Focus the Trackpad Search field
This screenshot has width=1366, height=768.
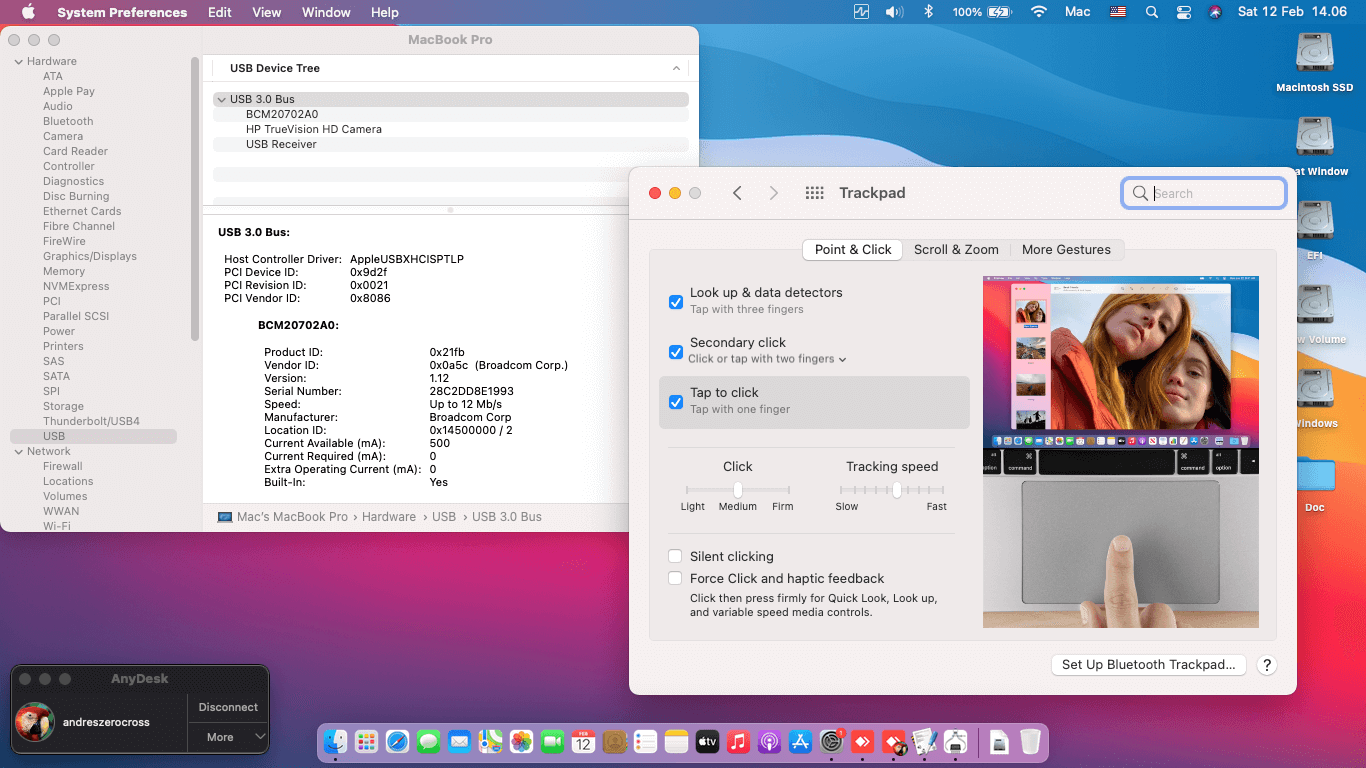coord(1204,193)
